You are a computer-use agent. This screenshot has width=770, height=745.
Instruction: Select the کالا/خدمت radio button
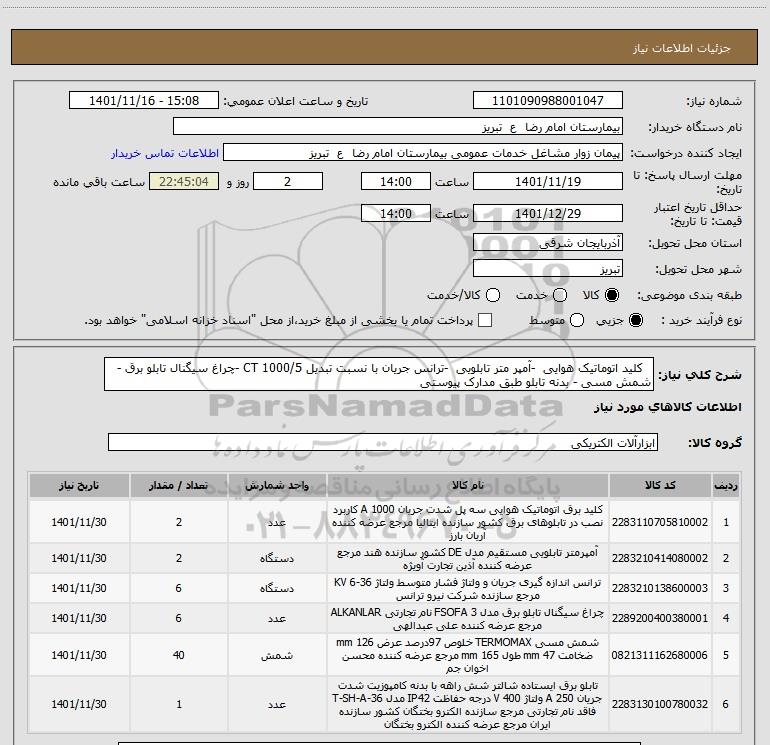pos(493,295)
